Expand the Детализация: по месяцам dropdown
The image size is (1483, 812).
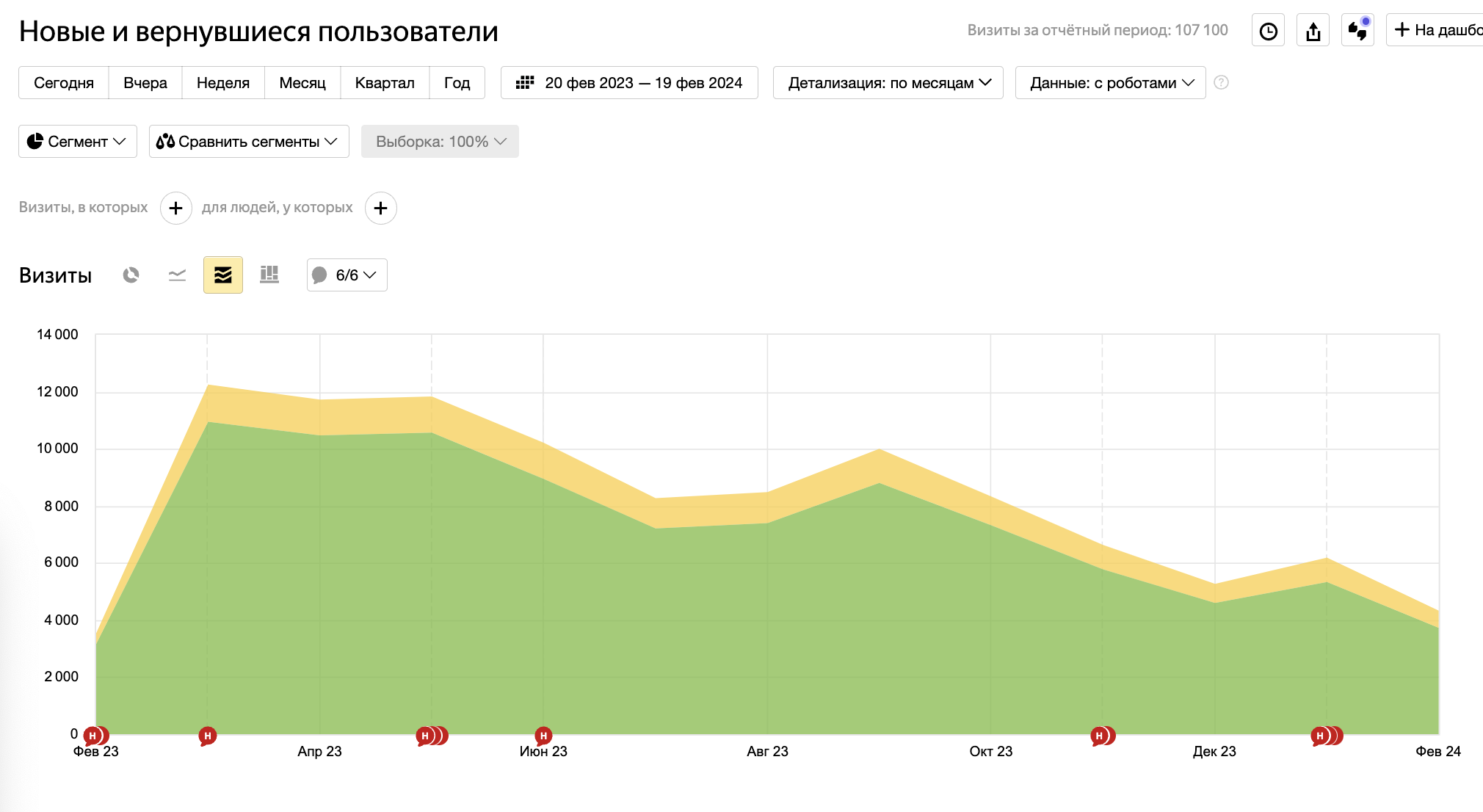[x=888, y=82]
